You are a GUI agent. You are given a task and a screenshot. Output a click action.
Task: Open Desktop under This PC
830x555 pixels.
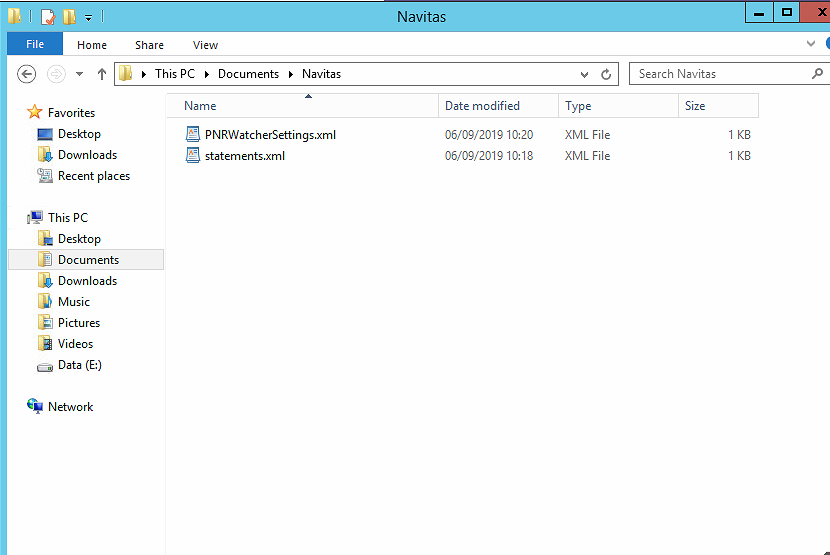pyautogui.click(x=79, y=239)
